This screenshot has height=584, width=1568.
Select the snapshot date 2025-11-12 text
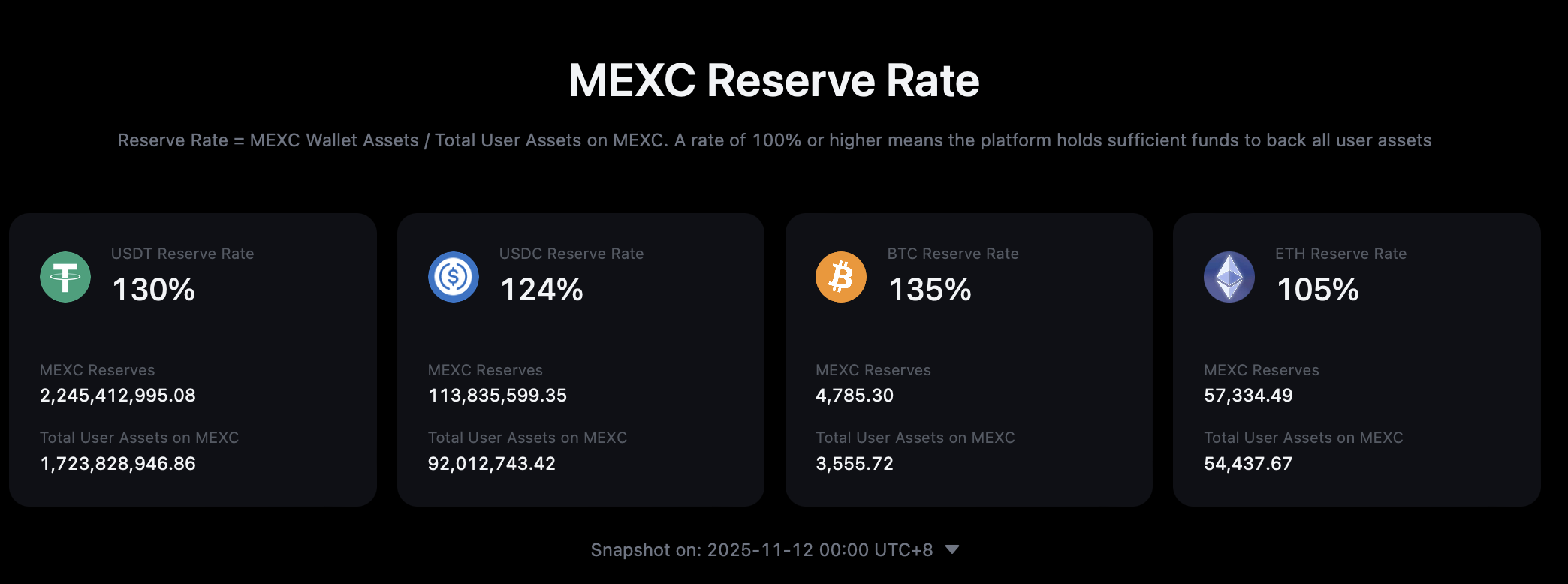760,550
